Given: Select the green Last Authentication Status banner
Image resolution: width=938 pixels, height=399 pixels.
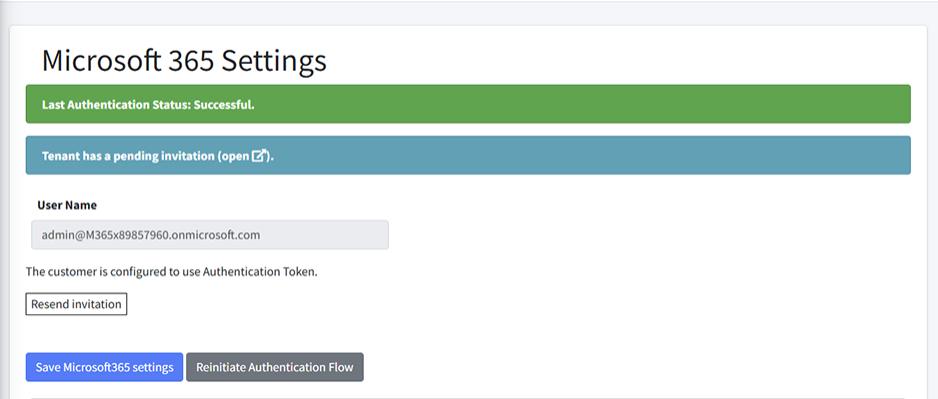Looking at the screenshot, I should coord(468,104).
